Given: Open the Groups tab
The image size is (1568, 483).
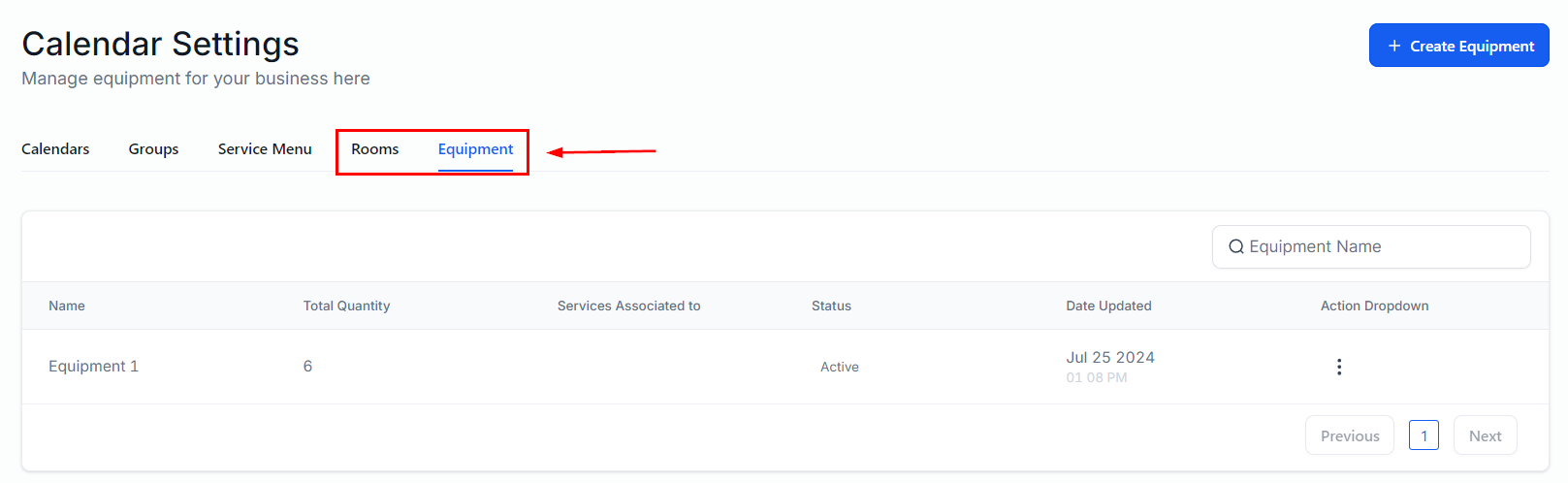Looking at the screenshot, I should point(153,149).
